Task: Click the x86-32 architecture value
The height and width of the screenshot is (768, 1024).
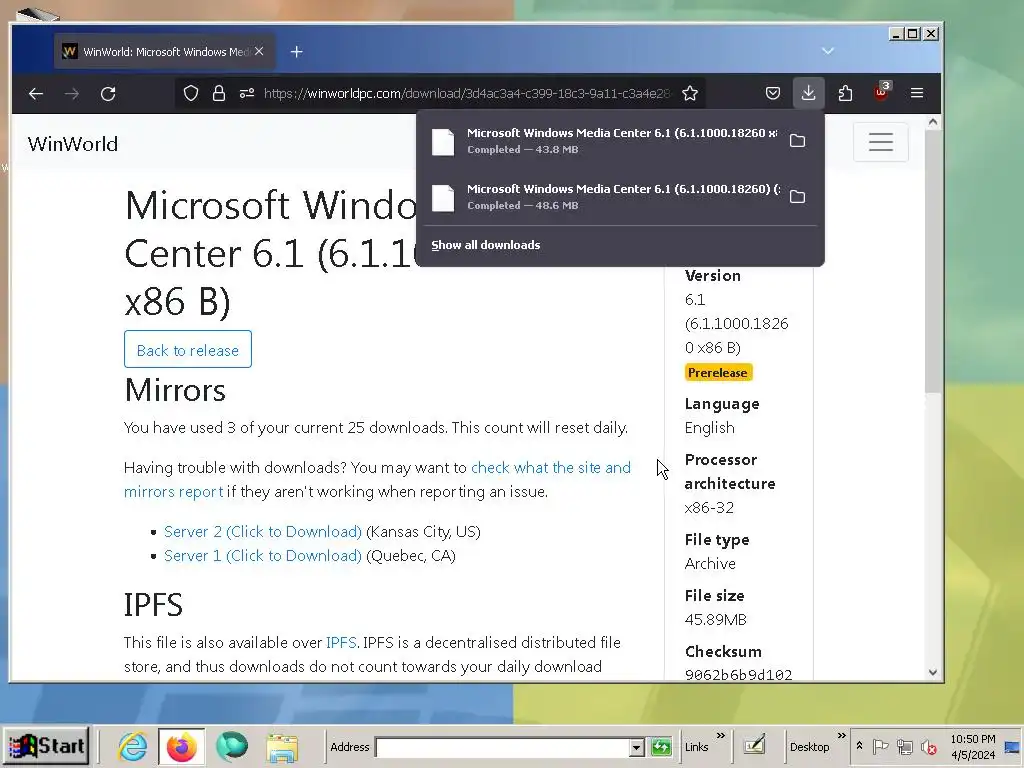Action: pos(709,507)
